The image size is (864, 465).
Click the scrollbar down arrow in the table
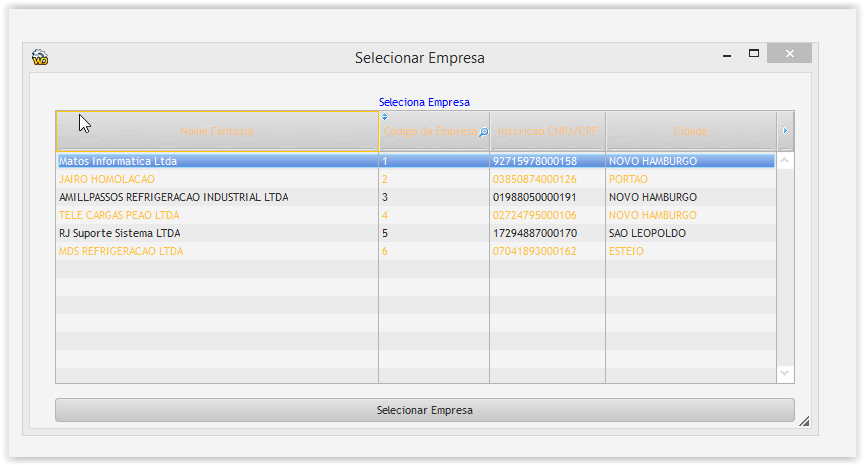(785, 374)
